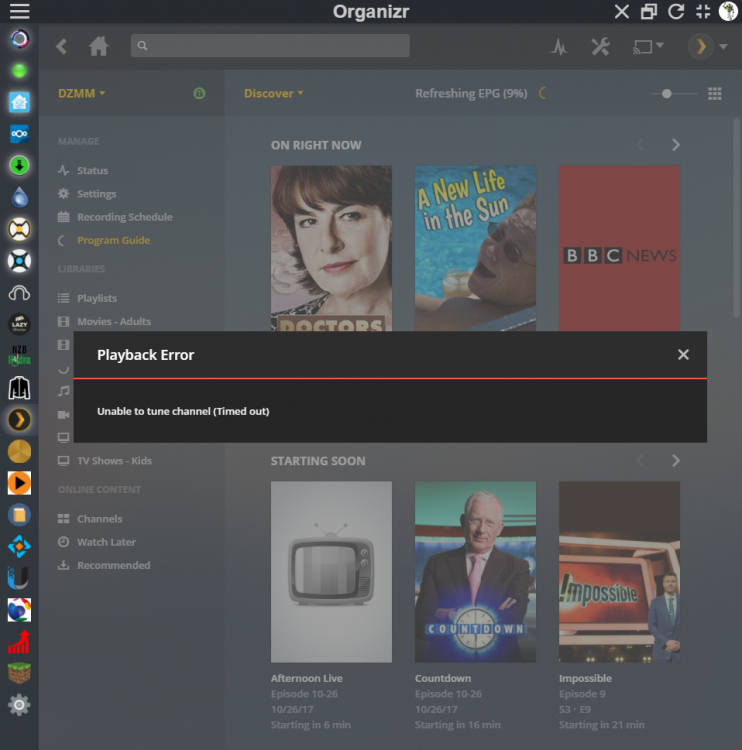The image size is (742, 750).
Task: Click the Doctors poster thumbnail
Action: point(331,248)
